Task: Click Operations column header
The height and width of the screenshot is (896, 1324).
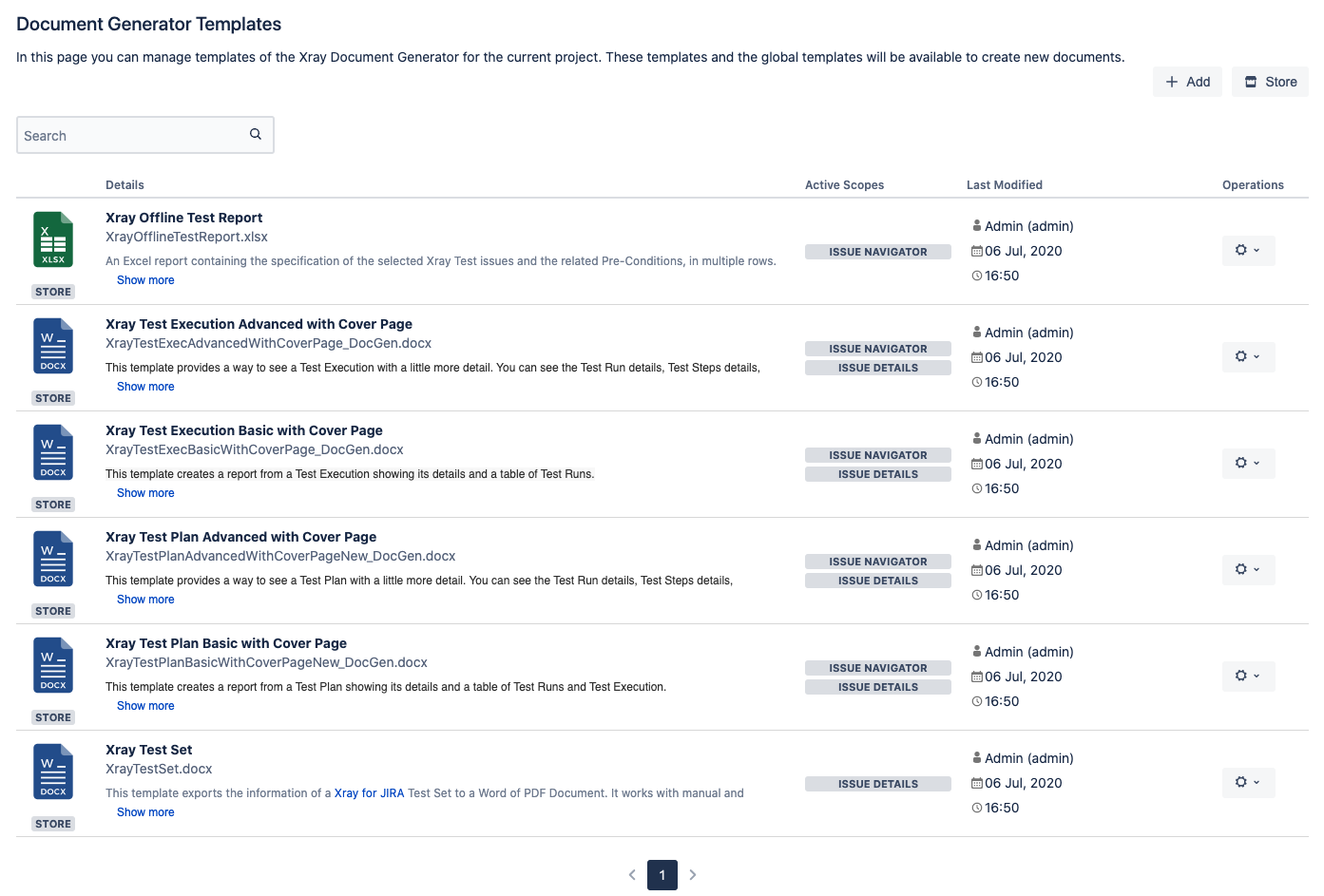Action: point(1253,185)
